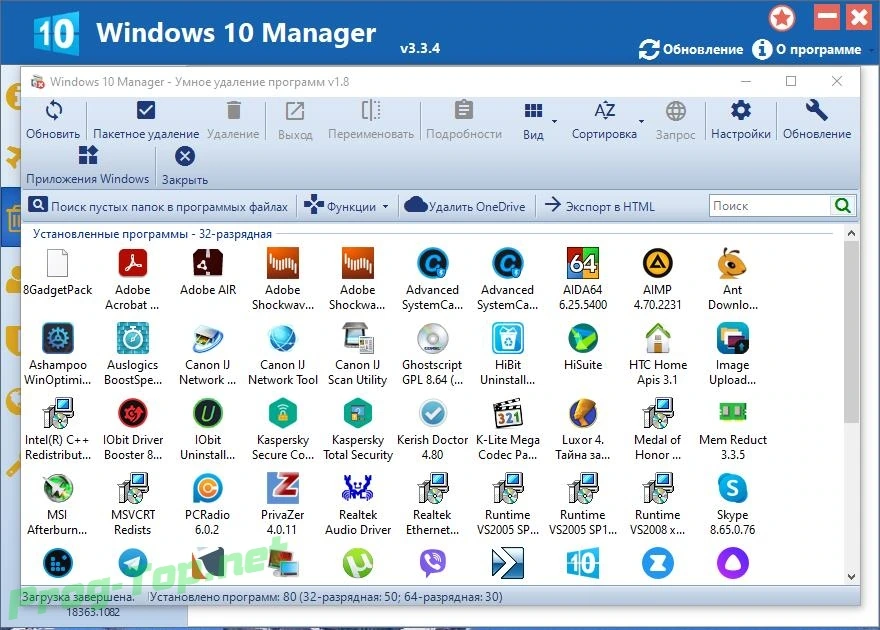Open Подробности details clipboard icon
The height and width of the screenshot is (630, 880).
[464, 110]
